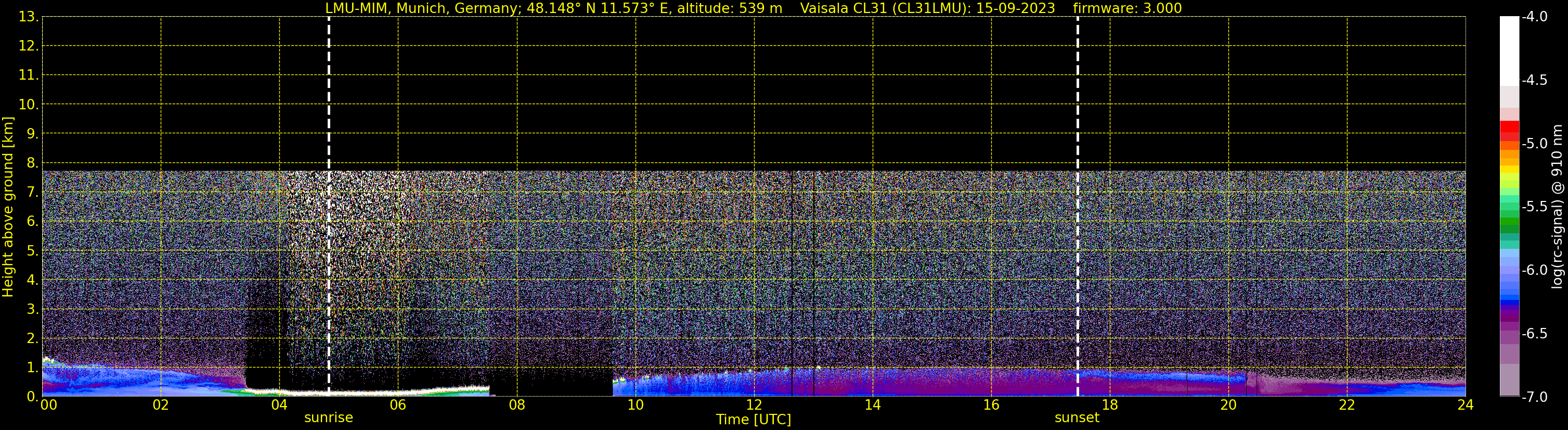Click 'Vaisala CL31 (CL31LMU): 15-09-2023' in title
The height and width of the screenshot is (430, 1568).
coord(927,8)
